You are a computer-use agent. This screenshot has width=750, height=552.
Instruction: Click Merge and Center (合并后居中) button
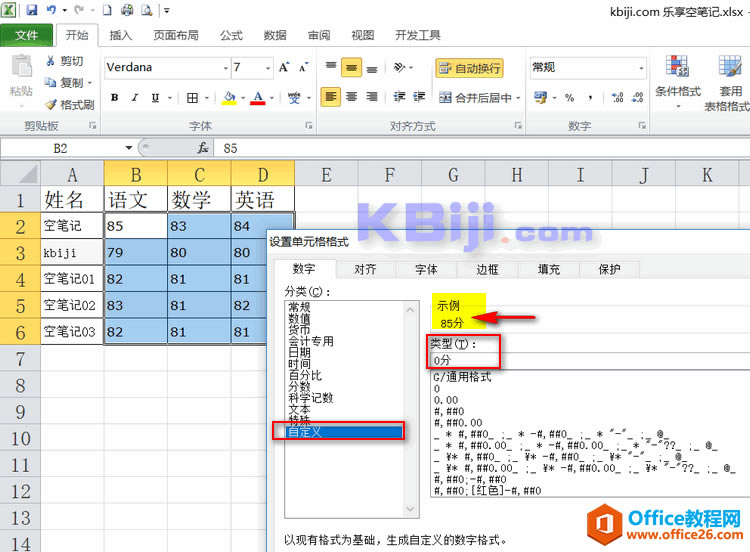tap(475, 98)
